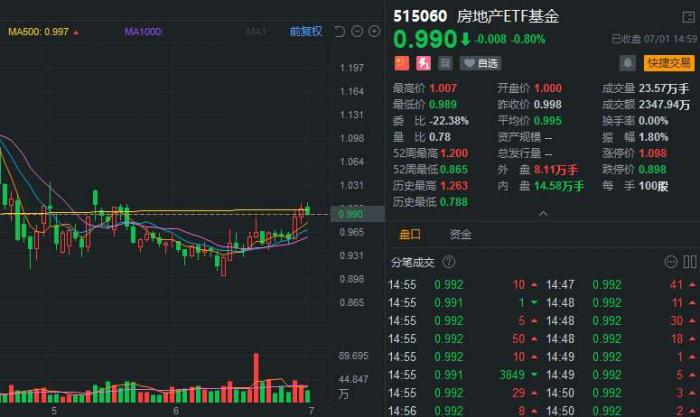Add to watchlist with 自选 button

point(480,63)
